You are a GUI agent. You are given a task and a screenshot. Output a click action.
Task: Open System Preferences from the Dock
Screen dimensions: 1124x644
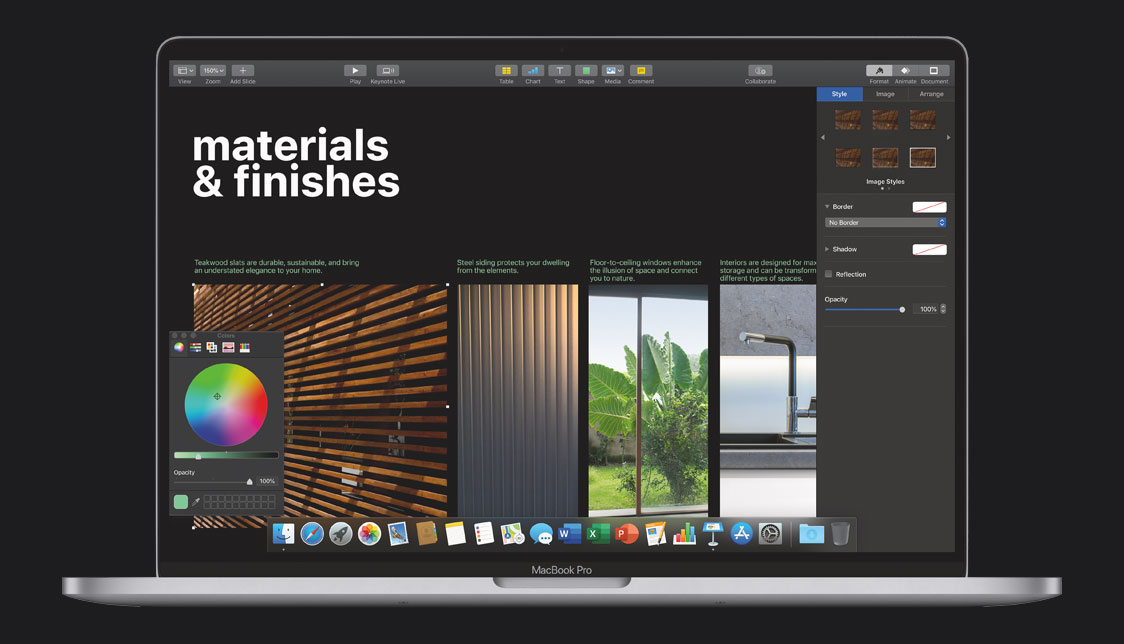770,534
